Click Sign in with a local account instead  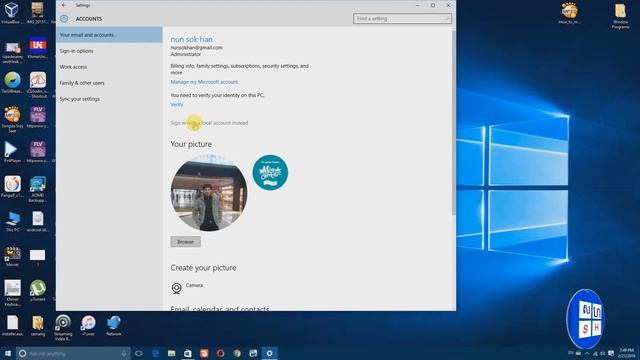[x=209, y=123]
